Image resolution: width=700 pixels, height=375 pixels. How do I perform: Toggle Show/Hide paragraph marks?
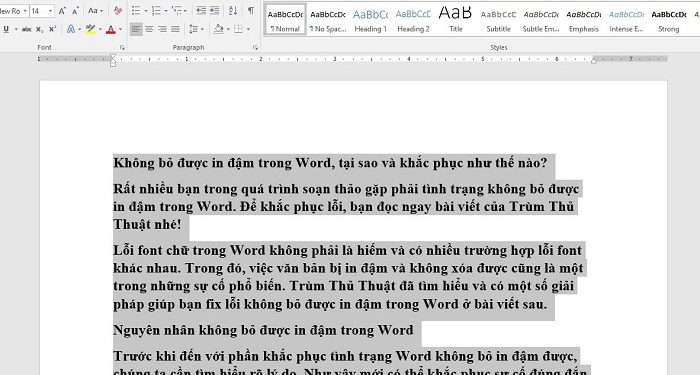[x=251, y=11]
